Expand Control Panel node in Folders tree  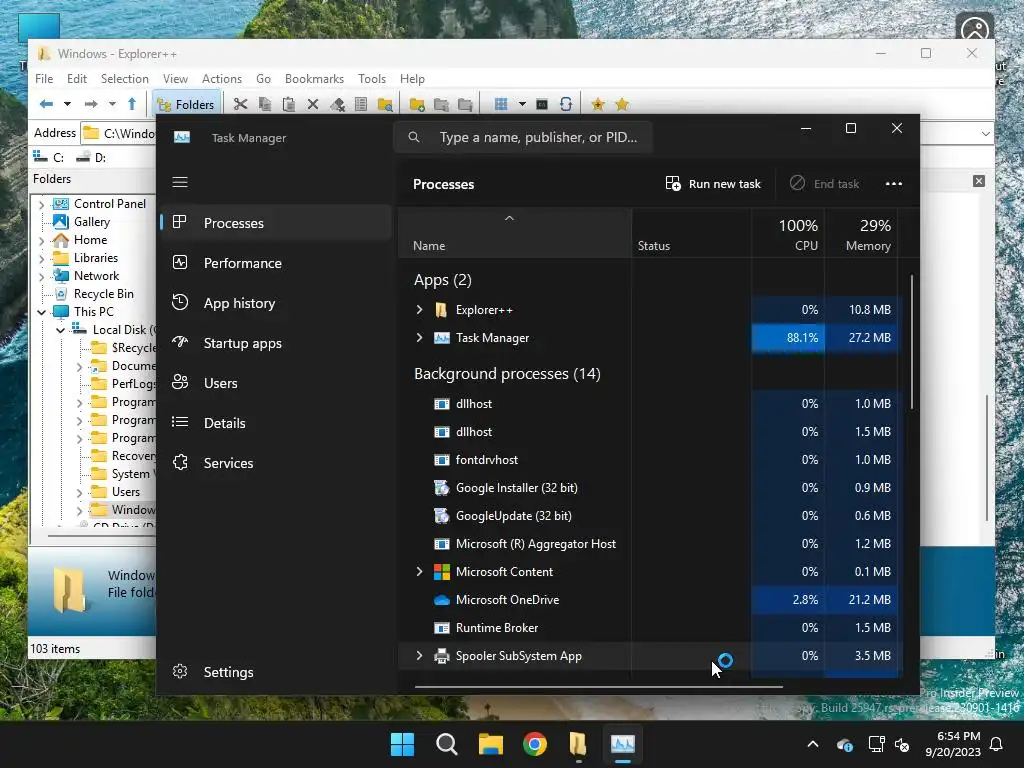[42, 204]
